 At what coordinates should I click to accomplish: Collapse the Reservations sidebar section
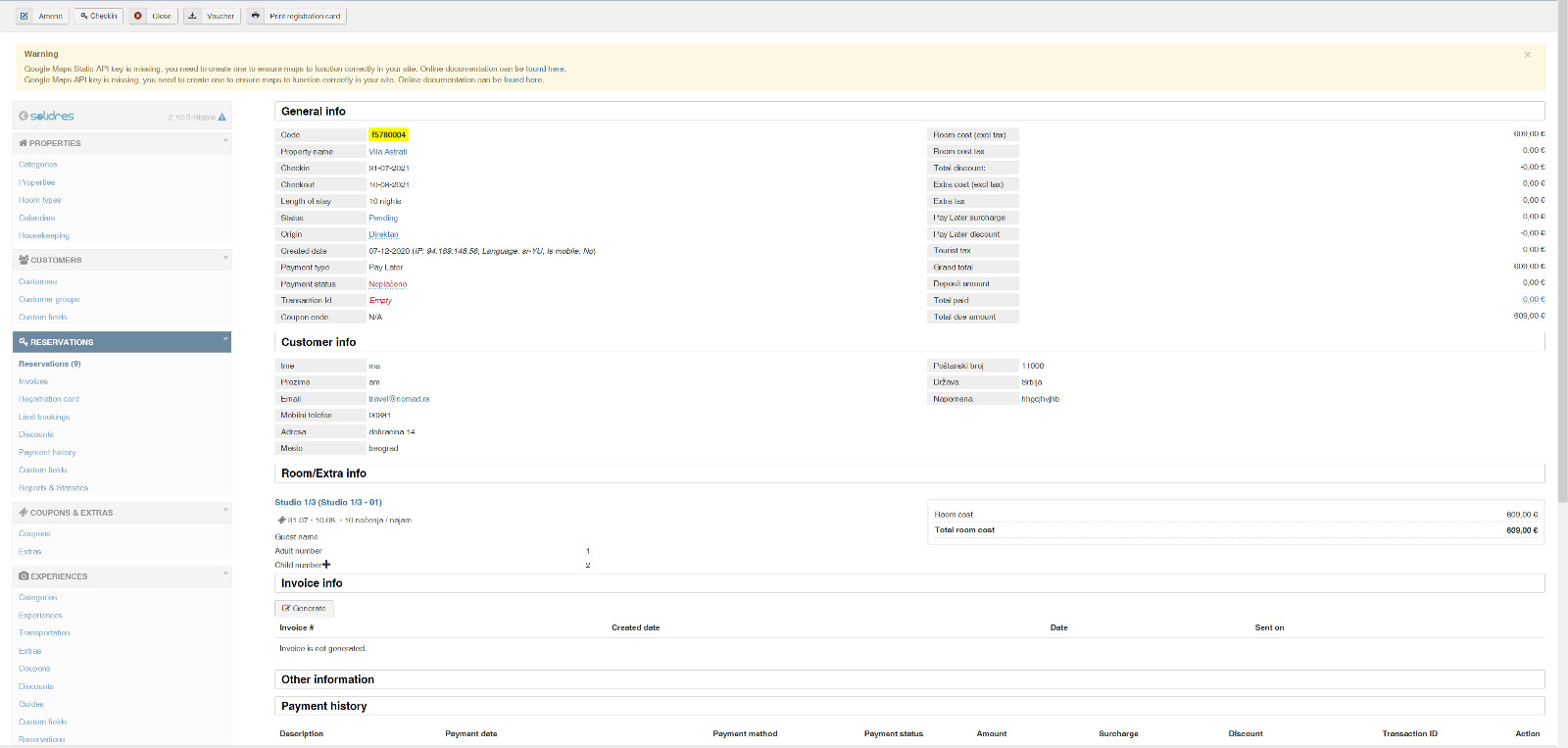coord(225,340)
